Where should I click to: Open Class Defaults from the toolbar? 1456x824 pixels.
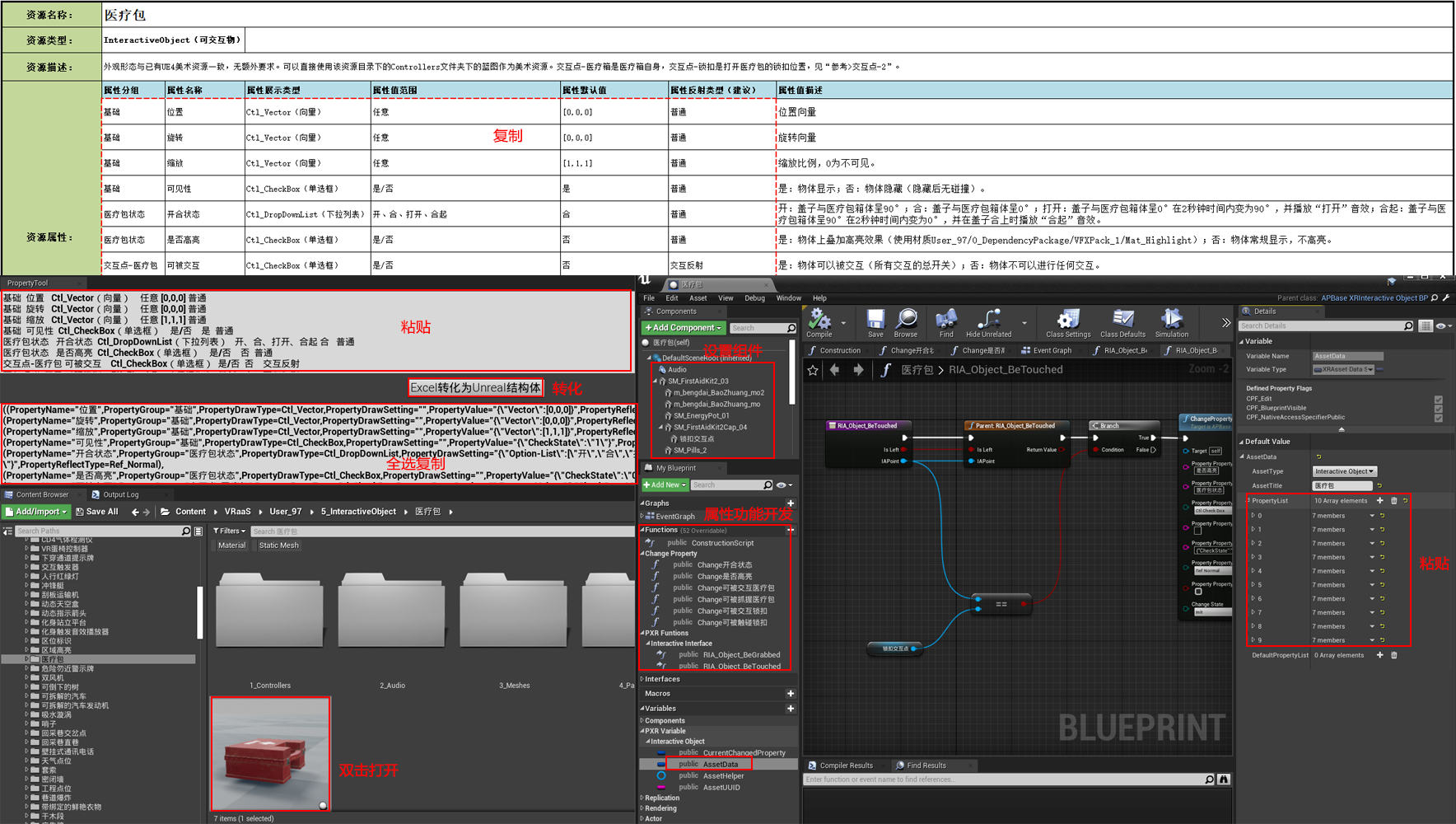1122,322
